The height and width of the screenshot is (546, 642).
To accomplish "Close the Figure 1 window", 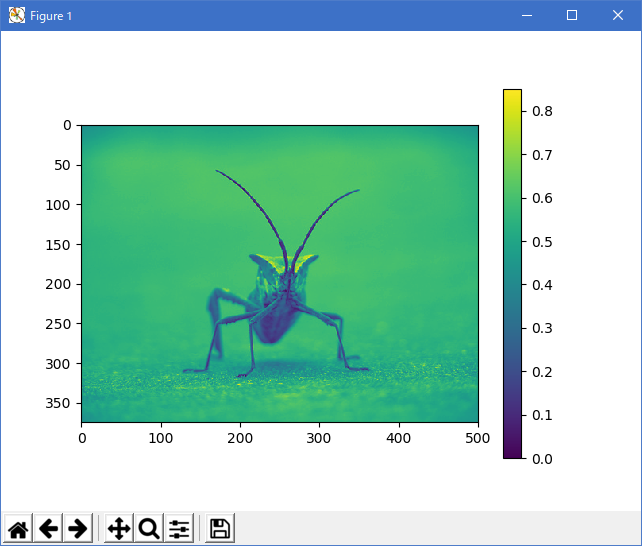I will (x=618, y=16).
